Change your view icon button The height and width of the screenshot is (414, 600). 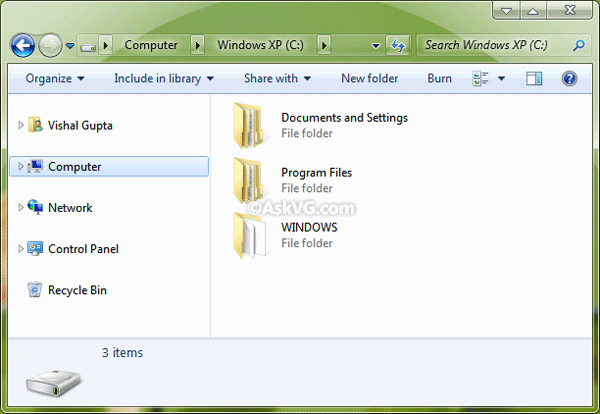point(480,78)
